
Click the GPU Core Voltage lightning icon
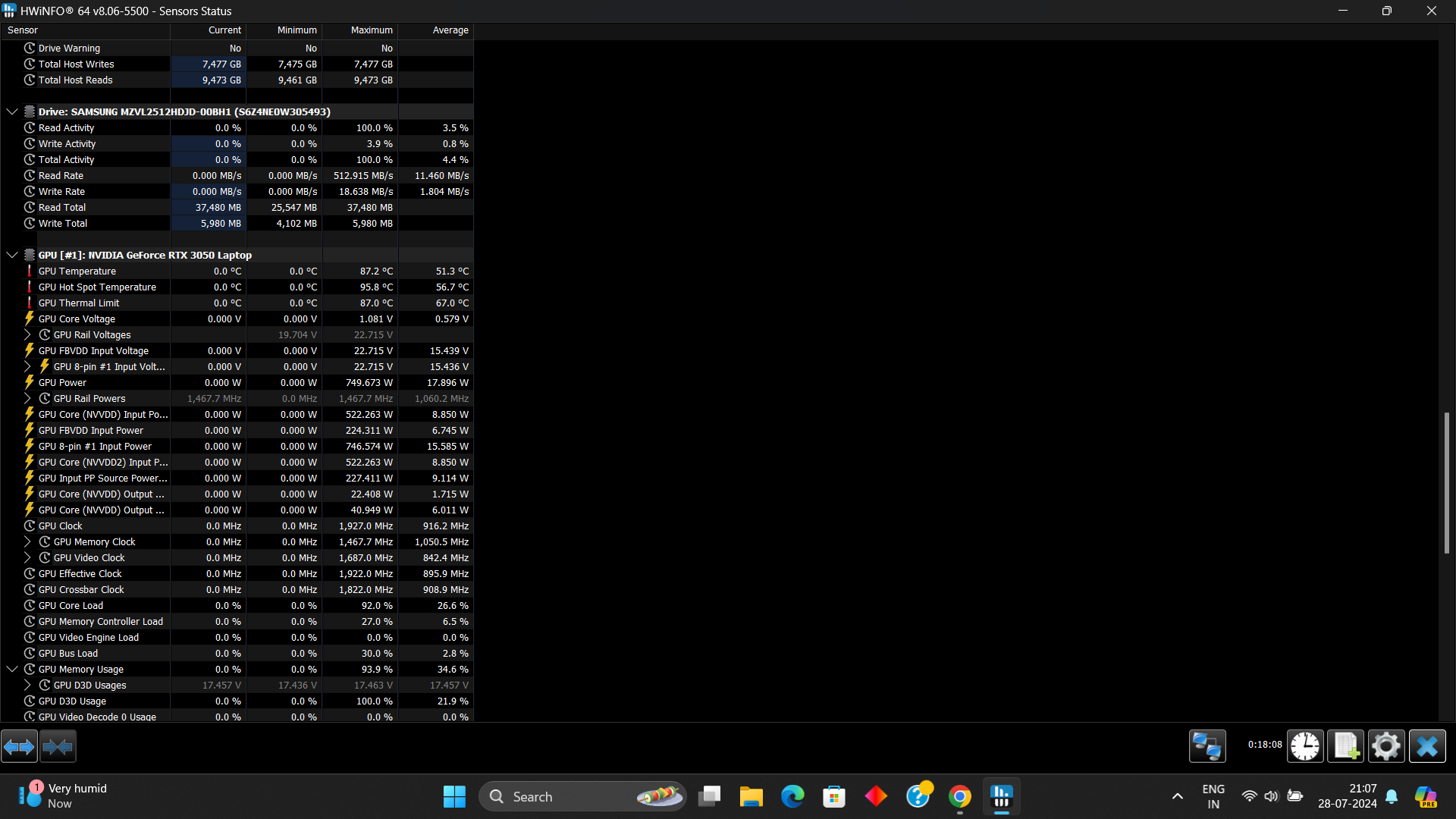[30, 319]
